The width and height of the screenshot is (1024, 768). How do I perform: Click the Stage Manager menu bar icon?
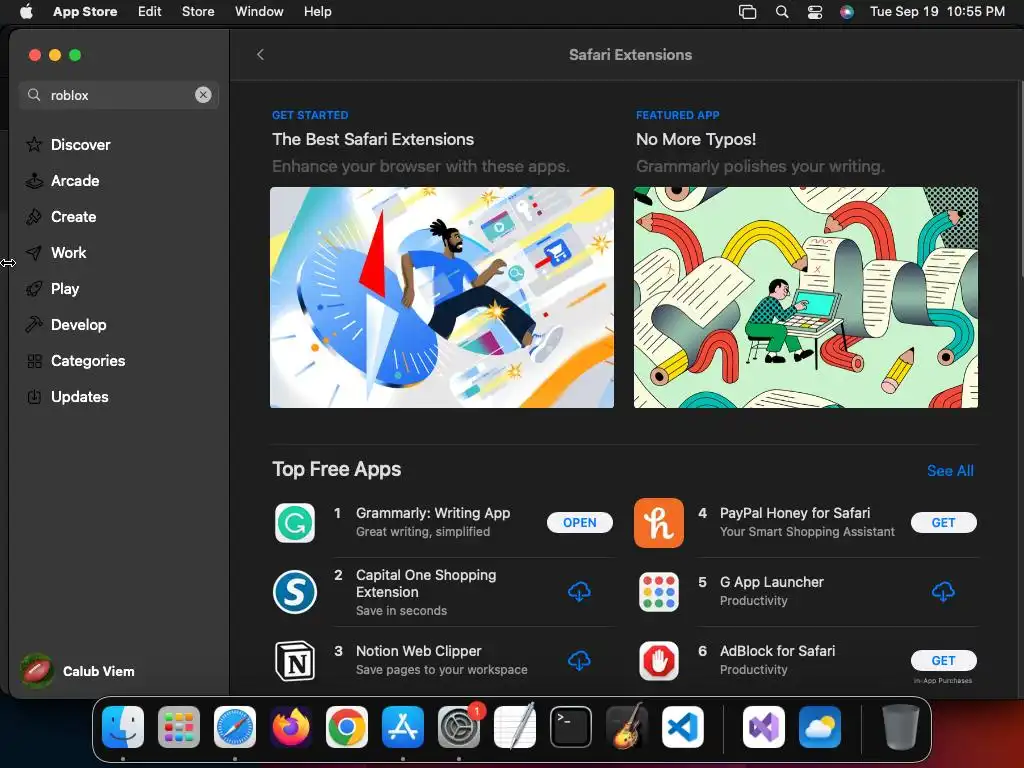tap(747, 11)
